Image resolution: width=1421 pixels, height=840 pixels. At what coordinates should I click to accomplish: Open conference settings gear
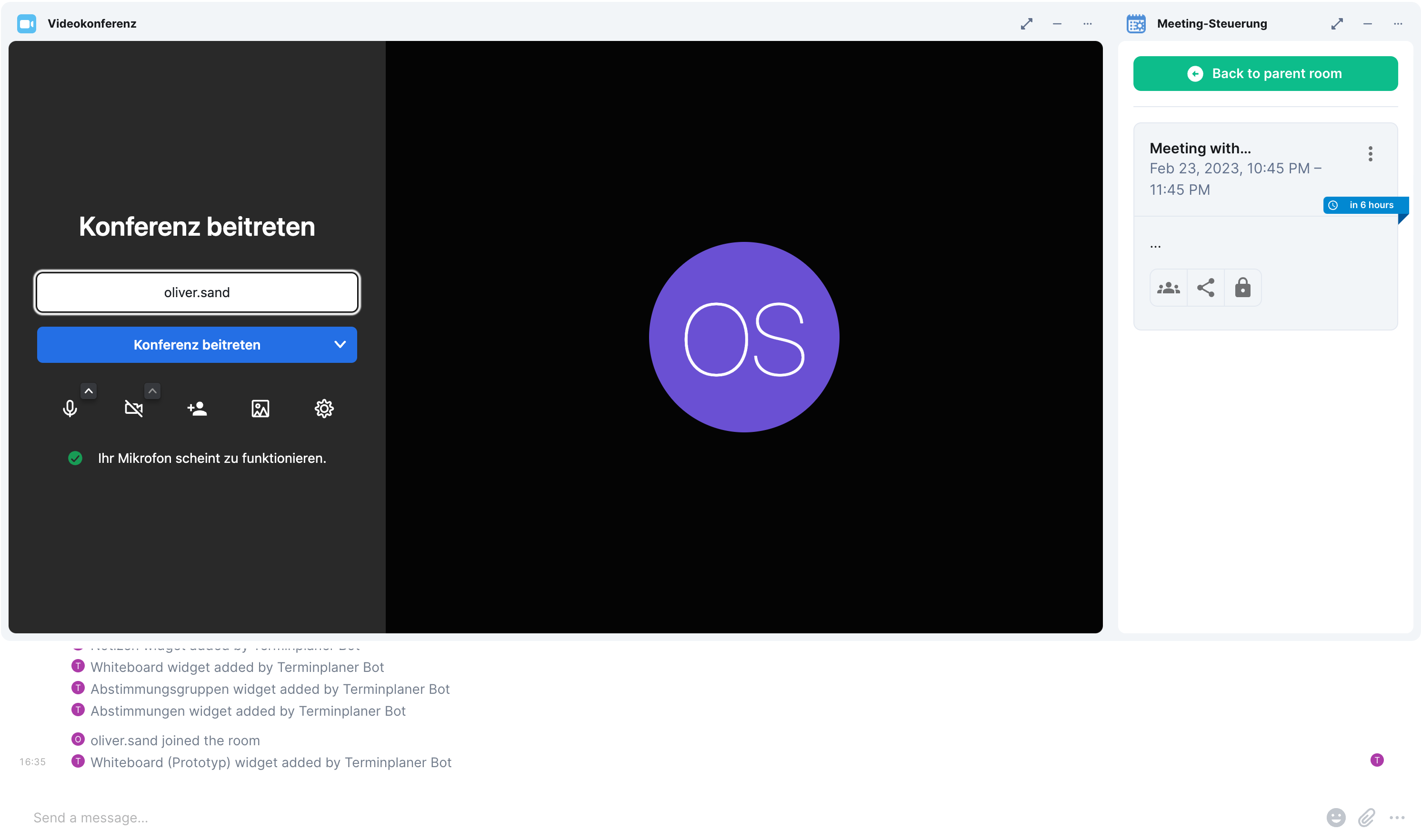pos(324,408)
